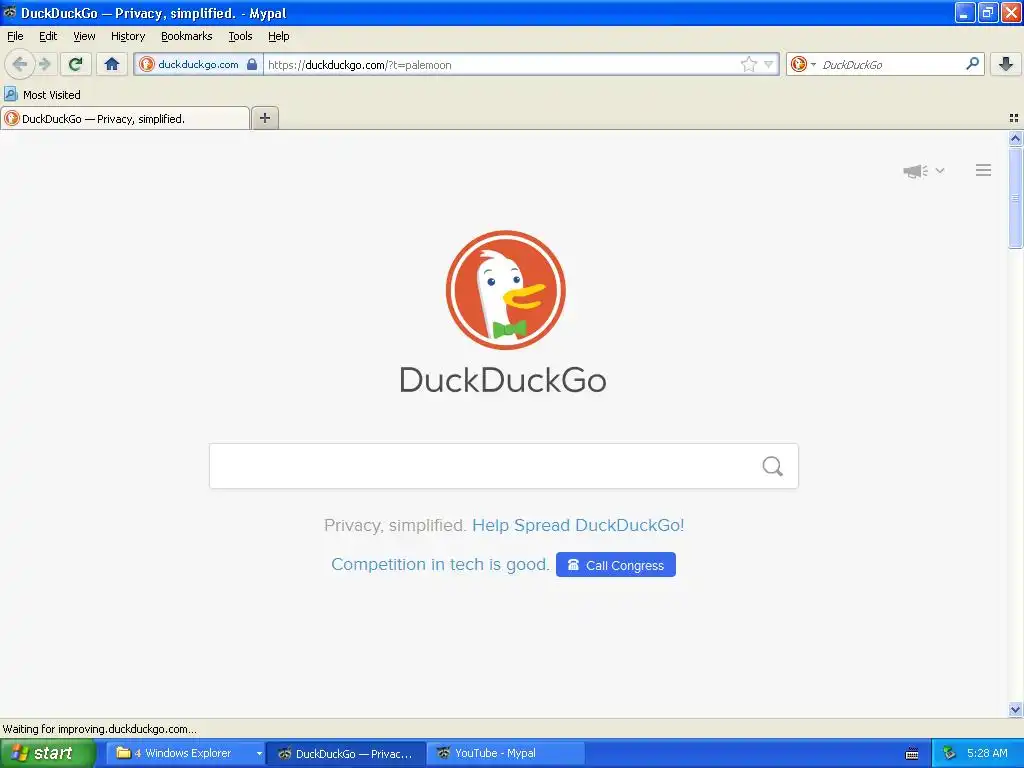The image size is (1024, 768).
Task: Expand the chevron beside the megaphone
Action: tap(940, 170)
